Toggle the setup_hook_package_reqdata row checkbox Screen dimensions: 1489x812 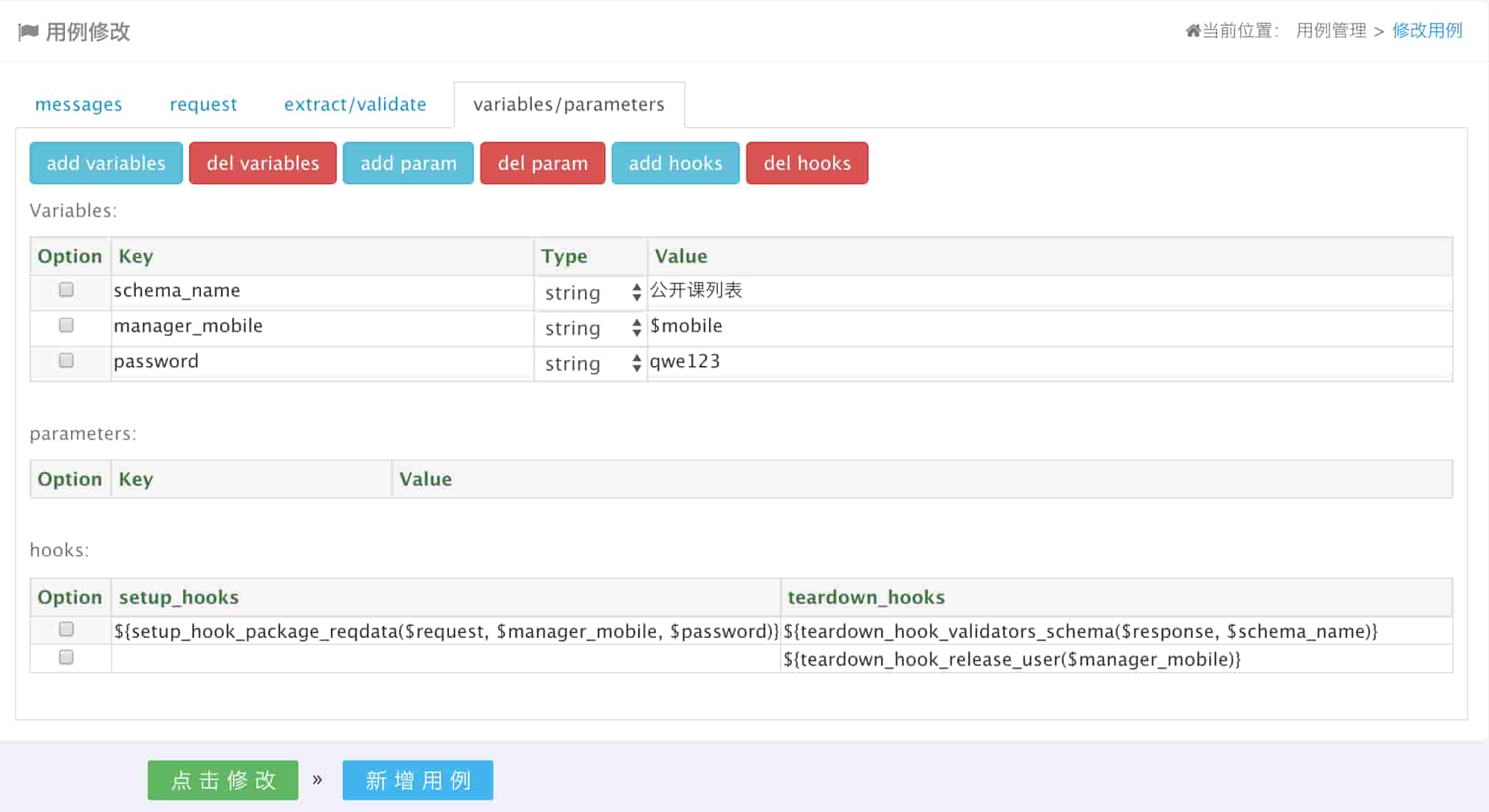coord(66,629)
